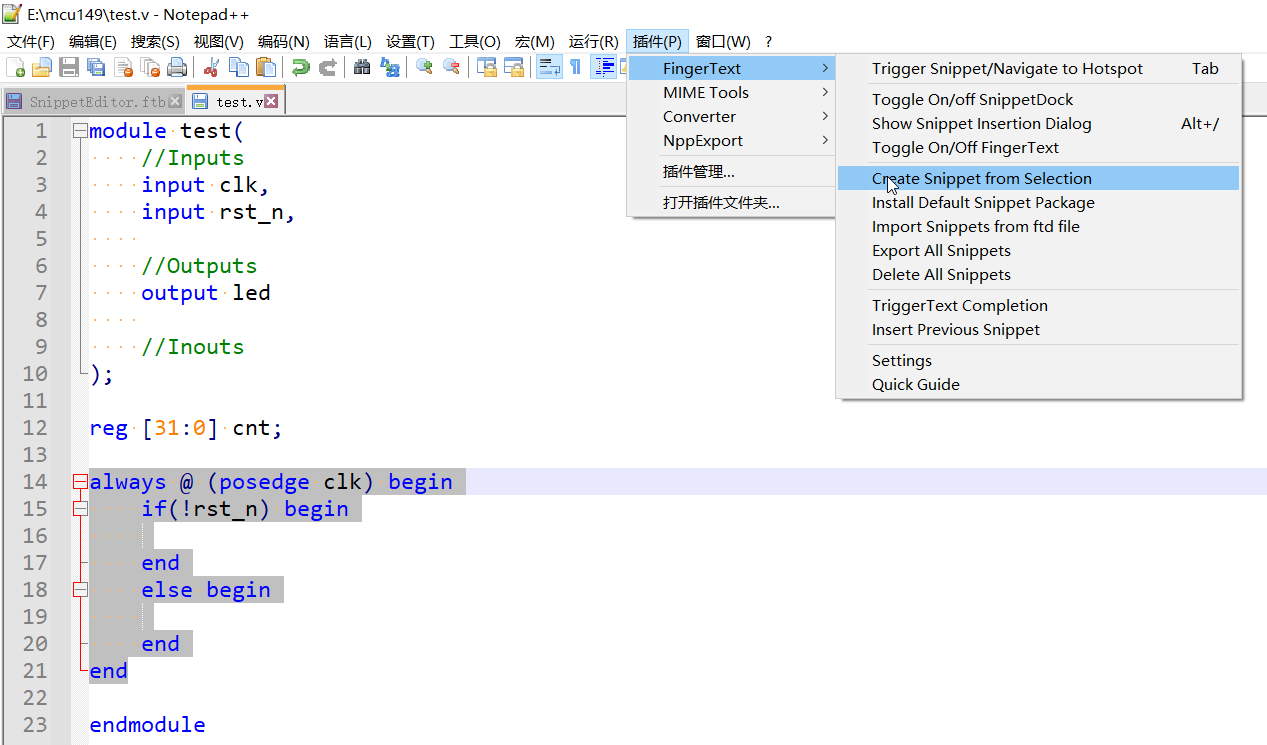Choose Create Snippet from Selection
Viewport: 1267px width, 745px height.
point(980,178)
